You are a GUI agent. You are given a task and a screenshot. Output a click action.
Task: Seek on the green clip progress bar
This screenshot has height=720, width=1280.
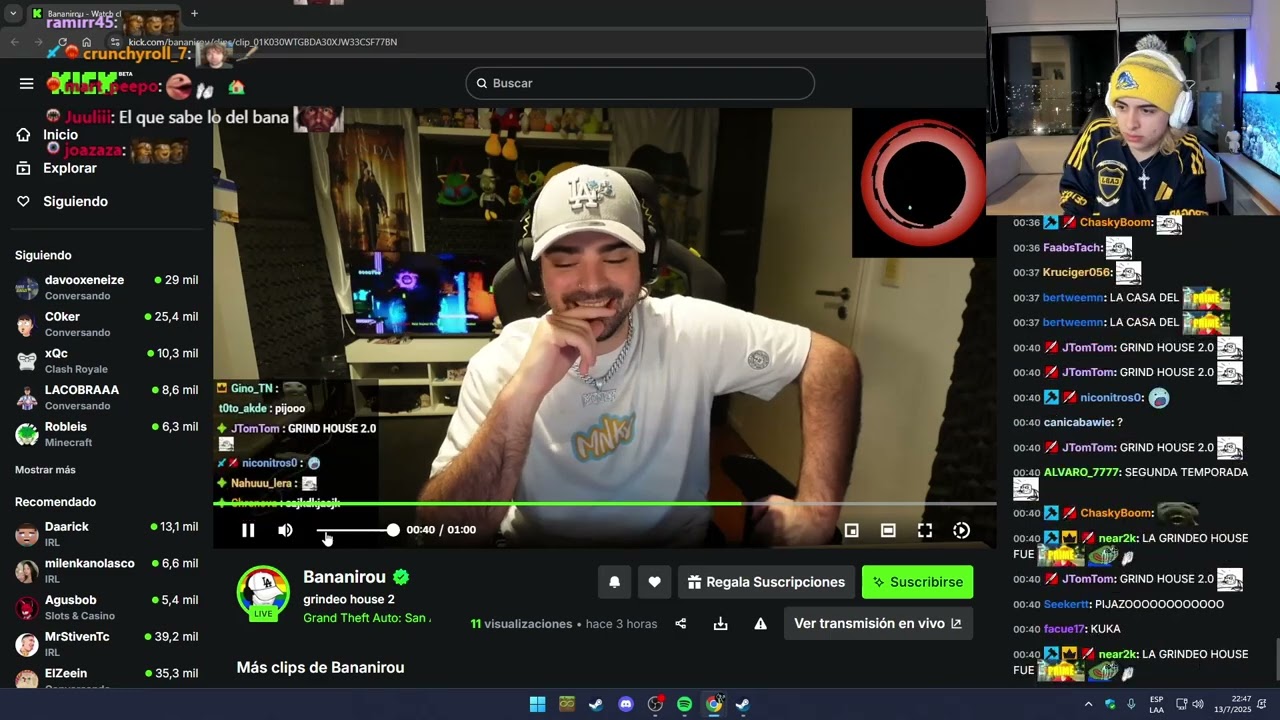604,503
